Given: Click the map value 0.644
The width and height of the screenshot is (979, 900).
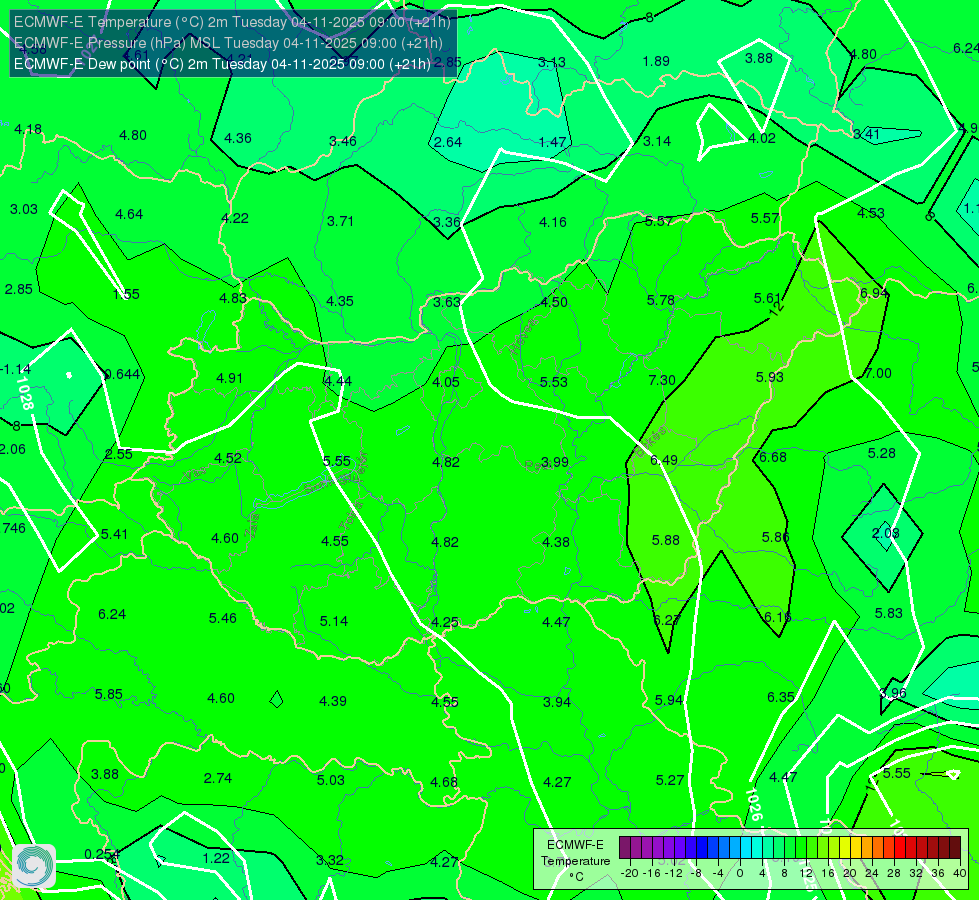Looking at the screenshot, I should click(122, 375).
